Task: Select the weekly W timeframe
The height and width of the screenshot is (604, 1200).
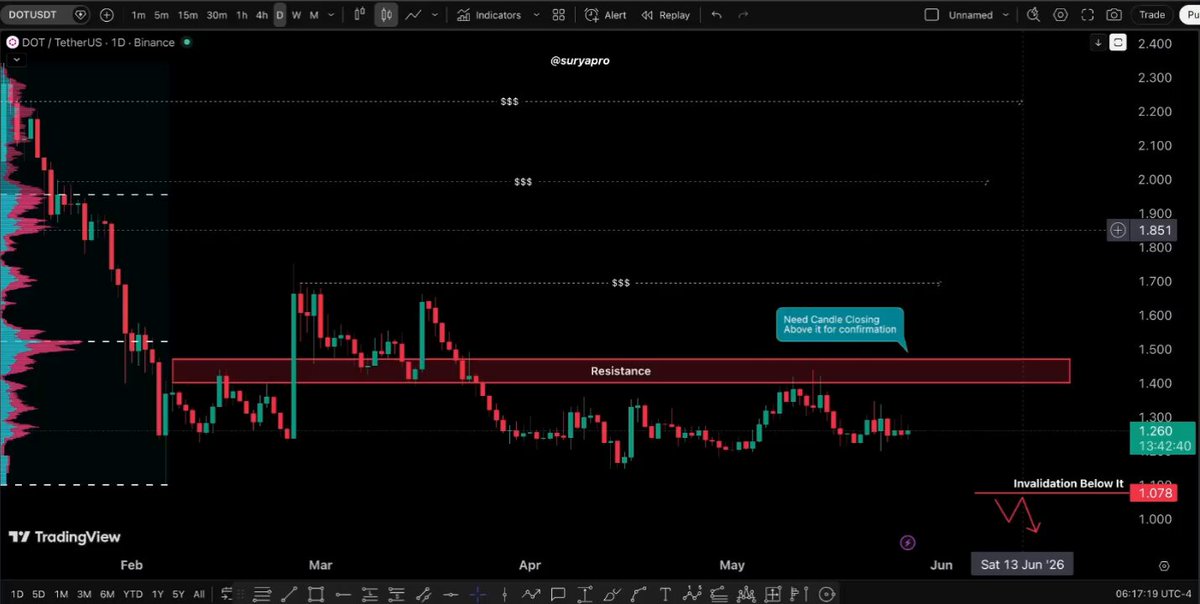Action: (x=297, y=15)
